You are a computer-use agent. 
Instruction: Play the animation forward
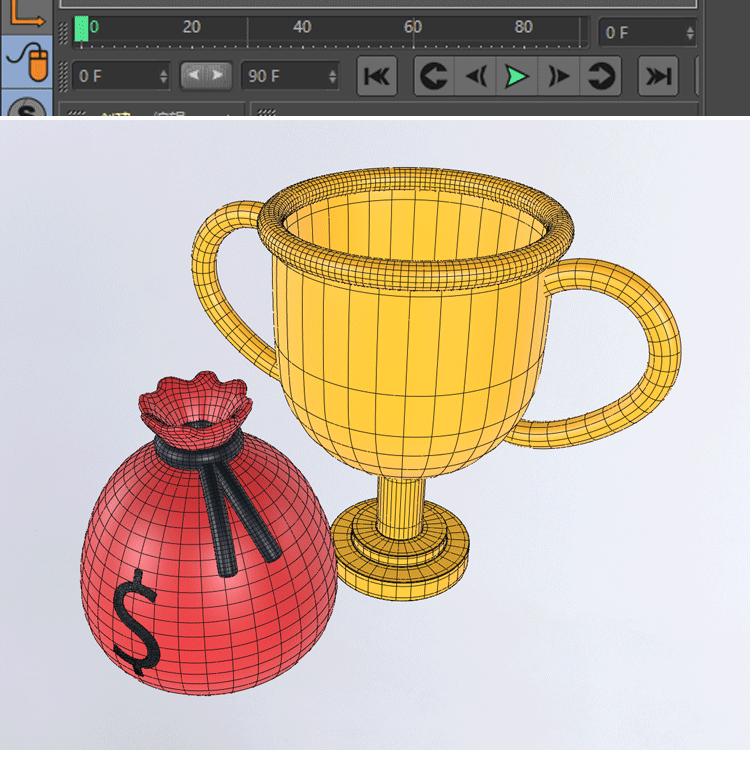(517, 77)
